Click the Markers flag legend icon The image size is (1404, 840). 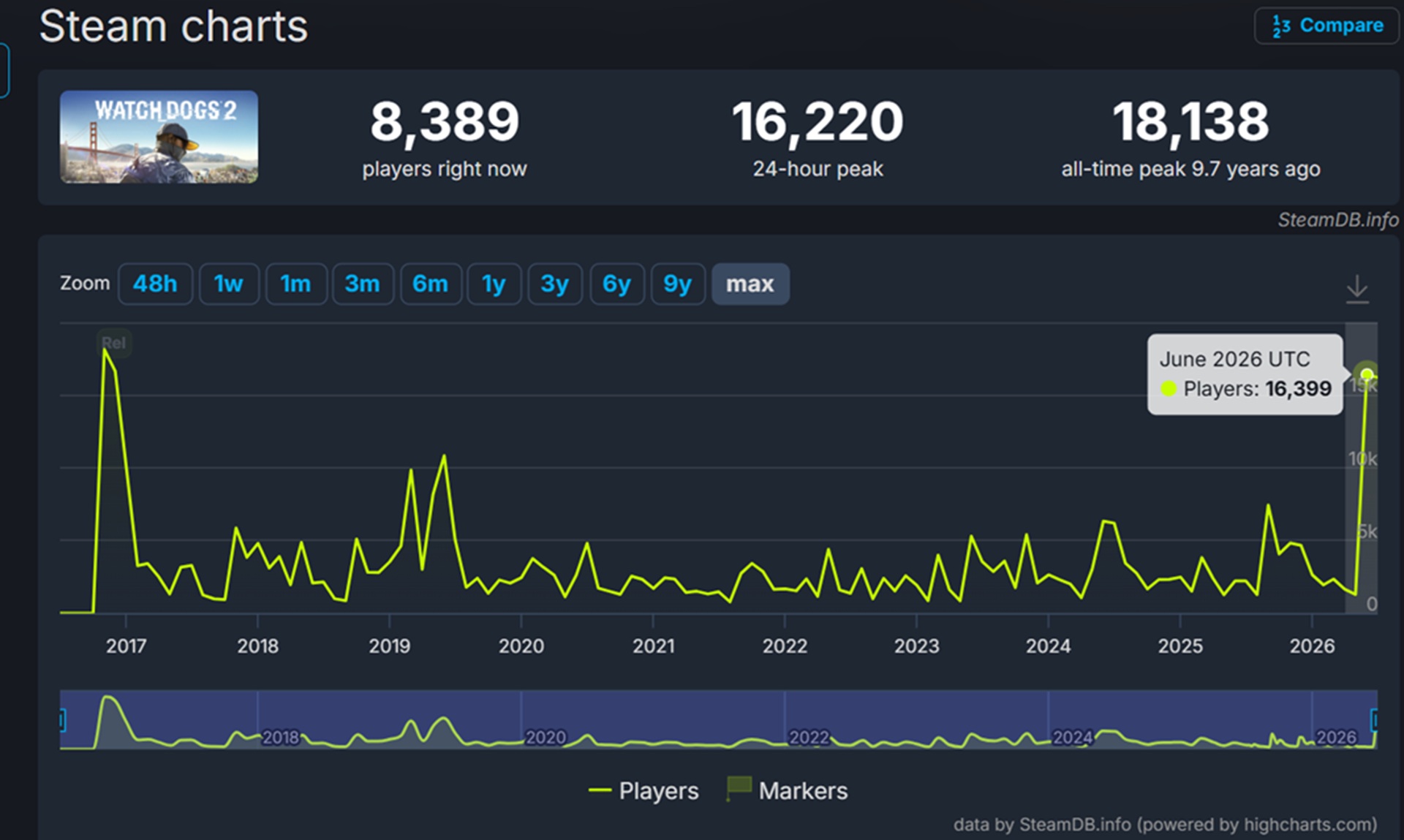pyautogui.click(x=739, y=789)
